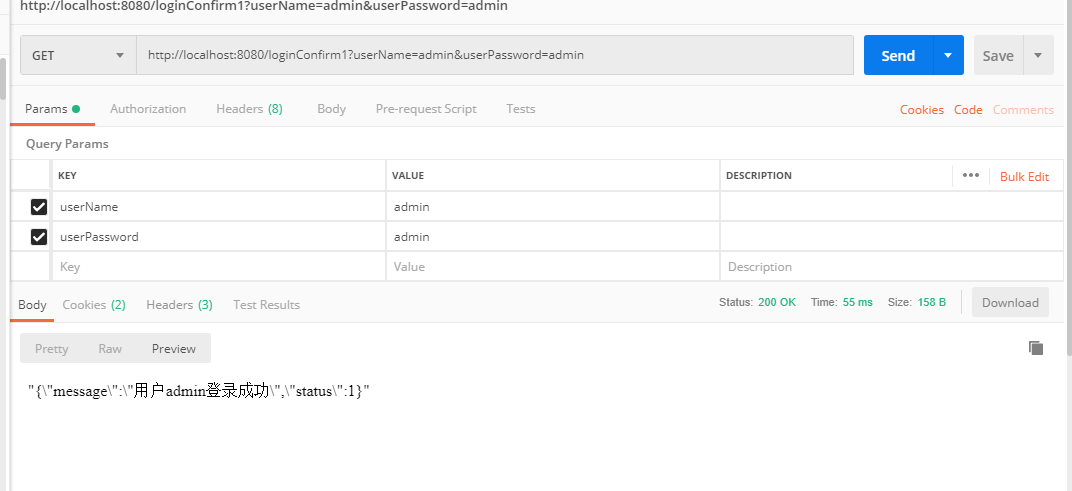Open column options three-dots menu

click(970, 176)
